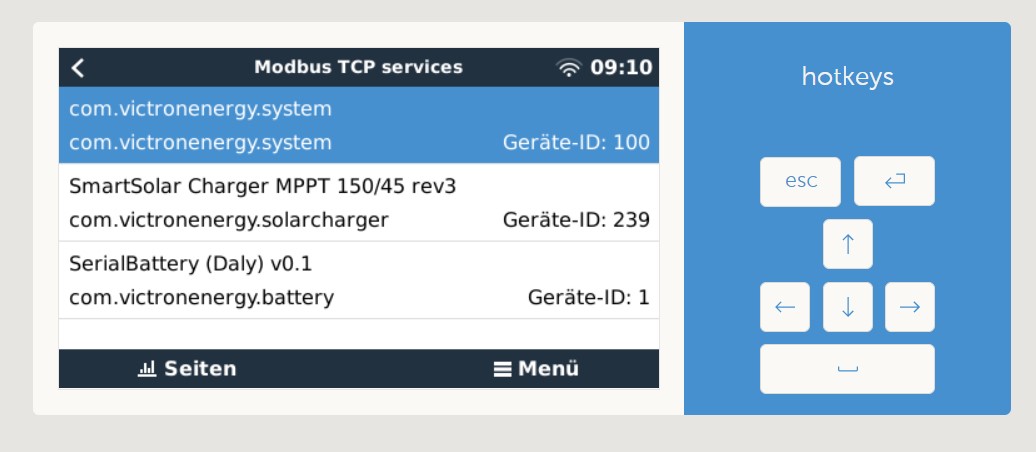Click the space bar hotkey
The image size is (1036, 452).
coord(847,369)
